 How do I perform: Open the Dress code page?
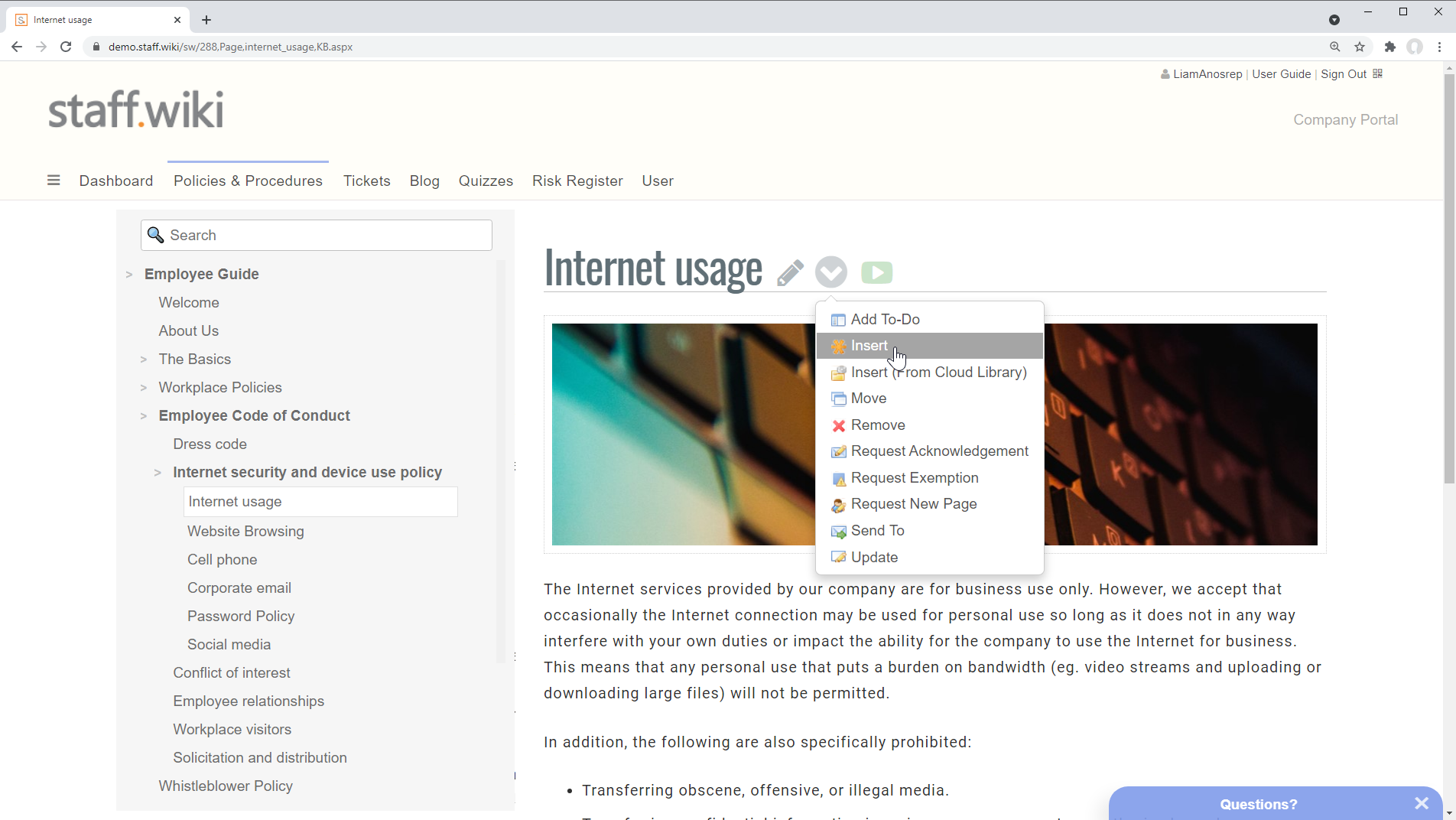[x=210, y=444]
